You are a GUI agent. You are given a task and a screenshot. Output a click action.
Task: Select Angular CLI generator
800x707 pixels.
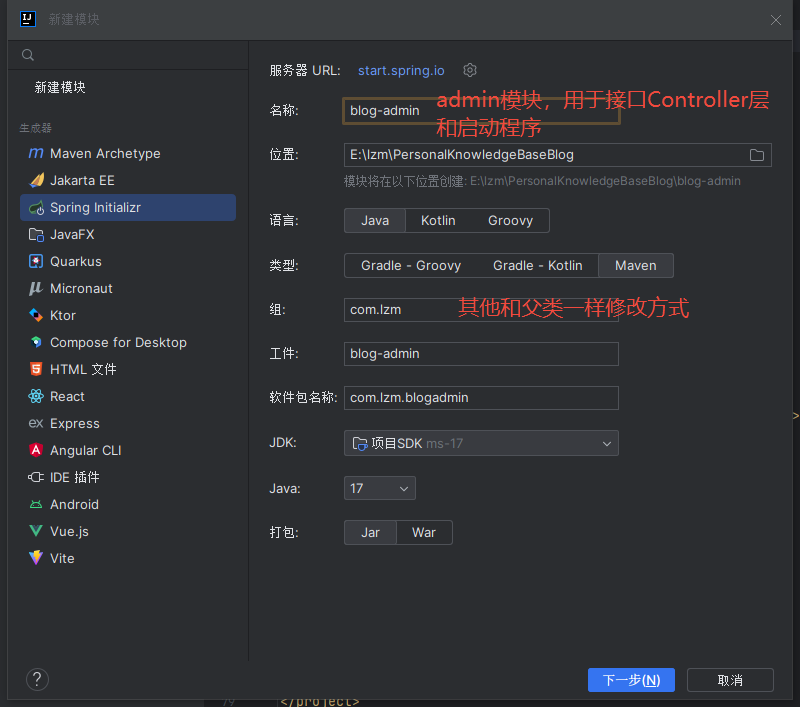click(x=128, y=451)
